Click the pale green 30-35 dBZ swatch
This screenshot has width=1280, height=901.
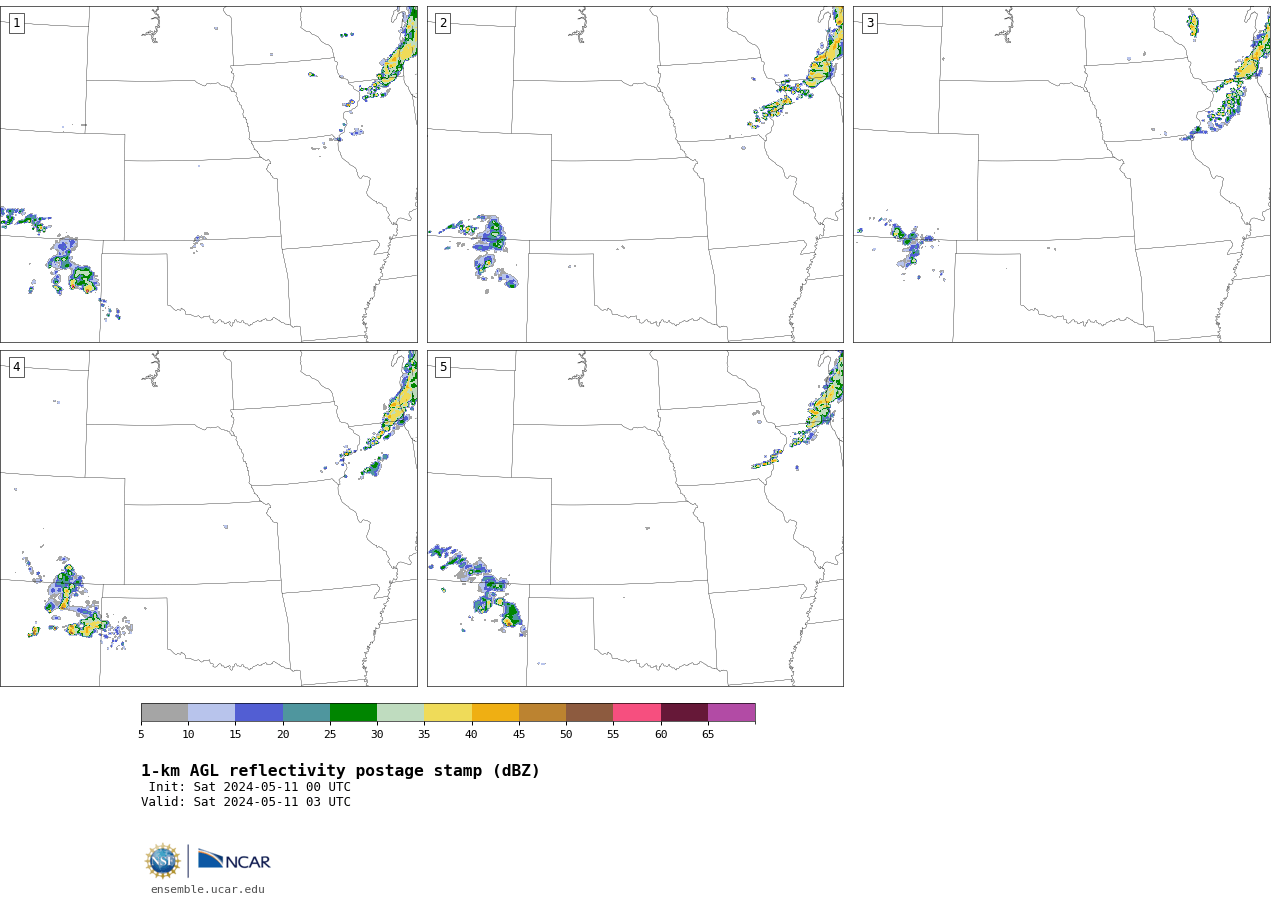point(401,713)
